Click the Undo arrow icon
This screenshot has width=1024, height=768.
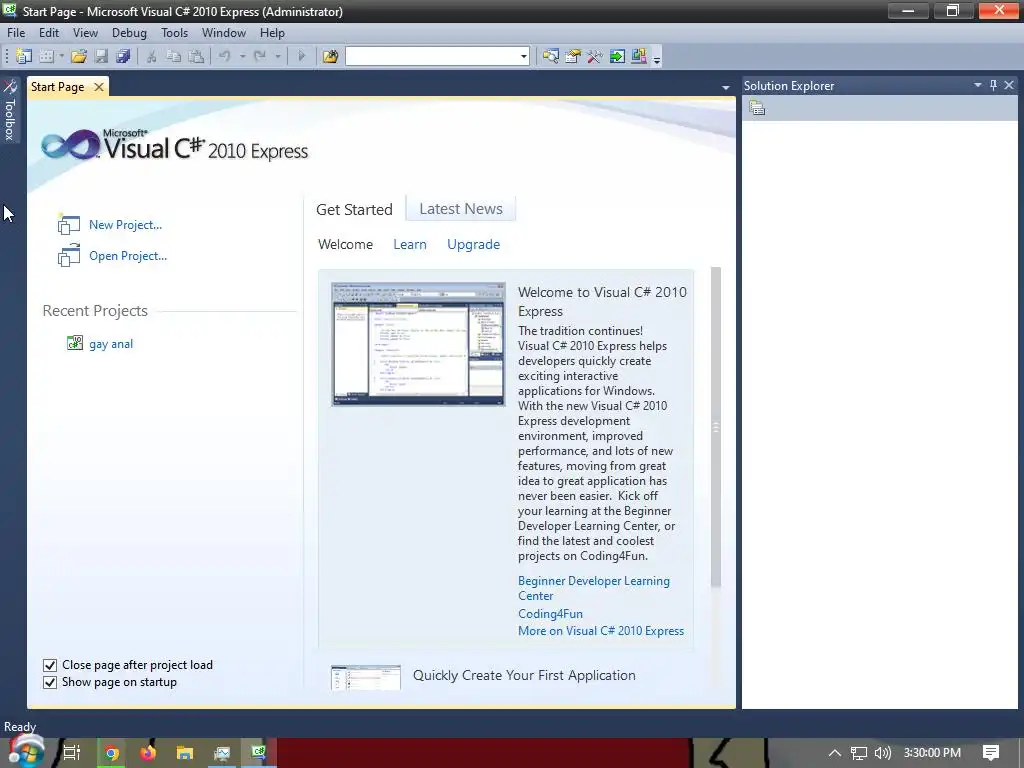click(x=225, y=57)
